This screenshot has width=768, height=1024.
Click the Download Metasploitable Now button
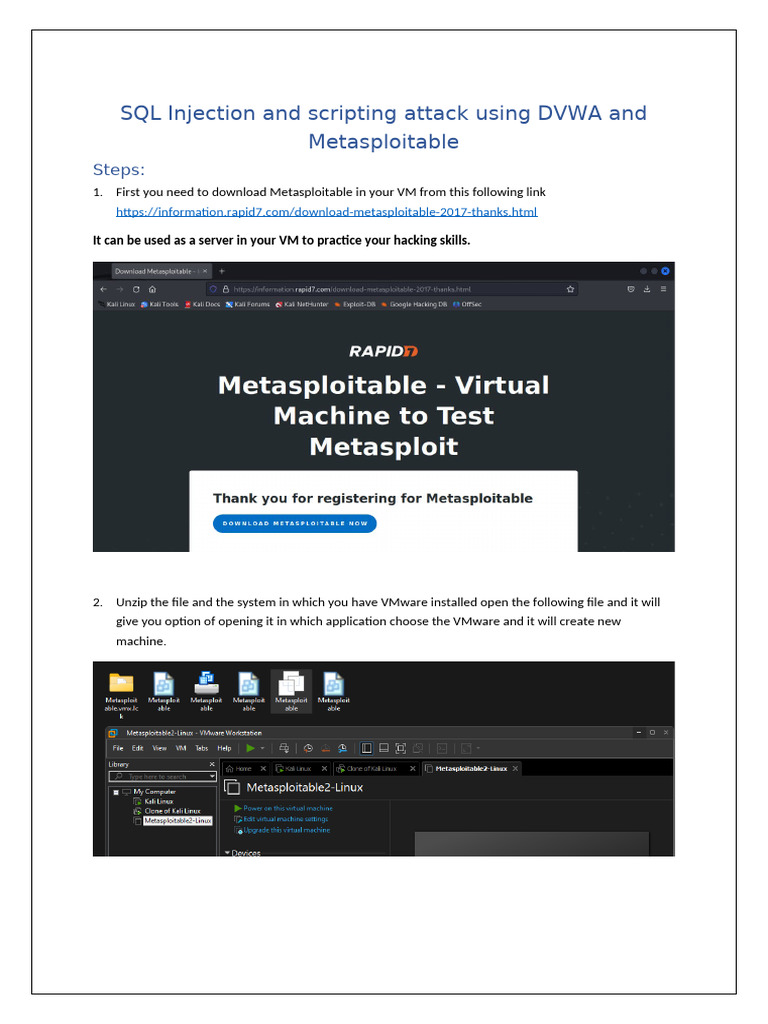coord(295,523)
